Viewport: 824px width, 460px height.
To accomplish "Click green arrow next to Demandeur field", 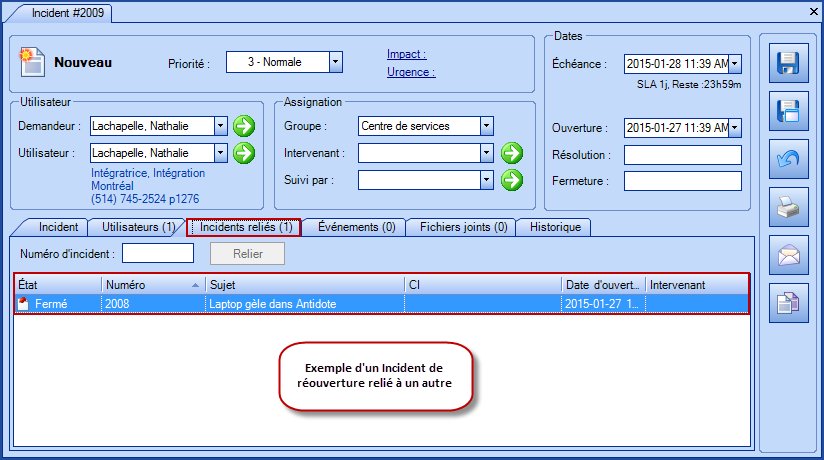I will [x=244, y=126].
